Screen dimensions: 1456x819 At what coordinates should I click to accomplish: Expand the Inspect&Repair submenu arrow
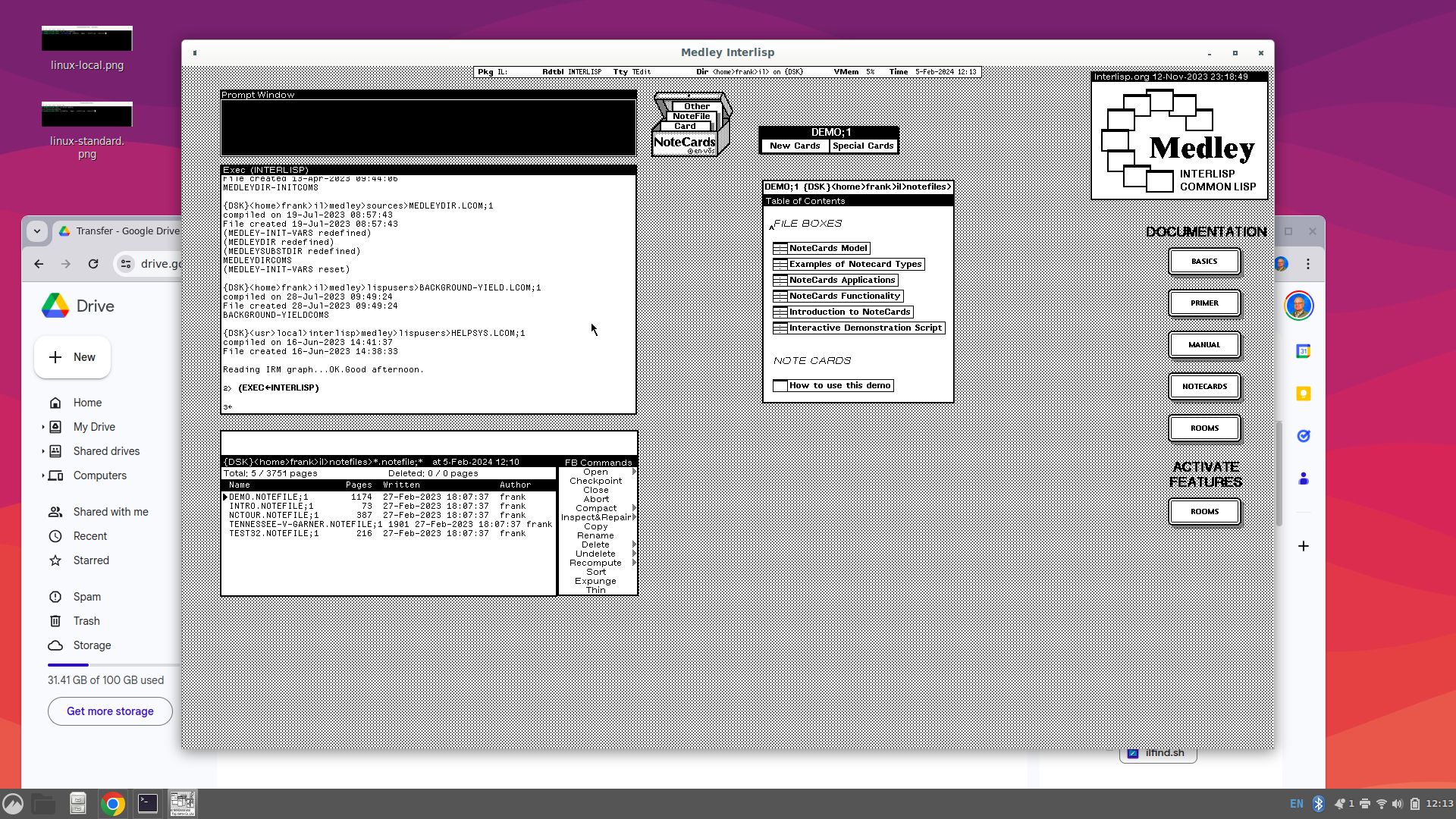point(634,517)
